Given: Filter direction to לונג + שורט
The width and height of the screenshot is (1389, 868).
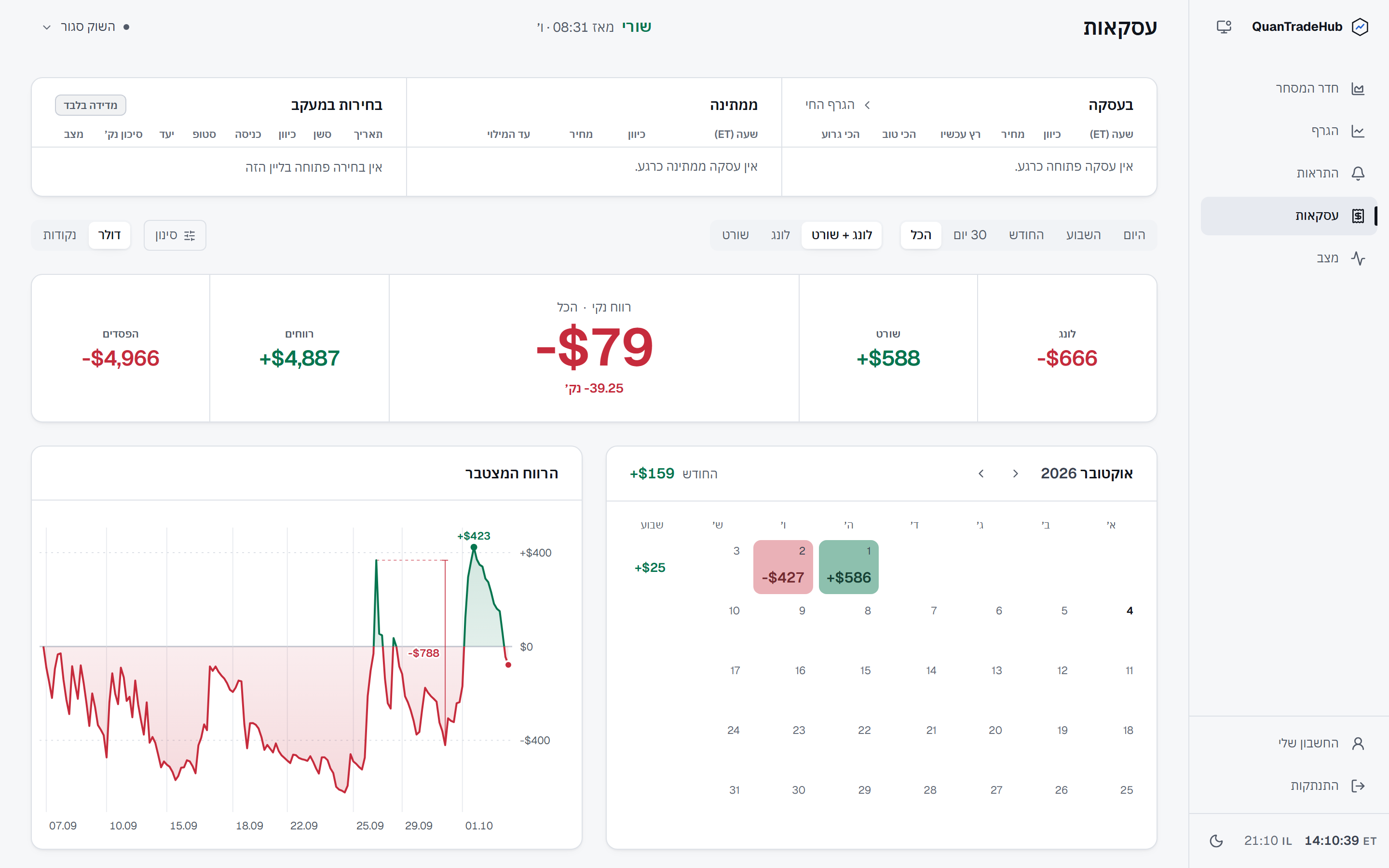Looking at the screenshot, I should pos(842,235).
